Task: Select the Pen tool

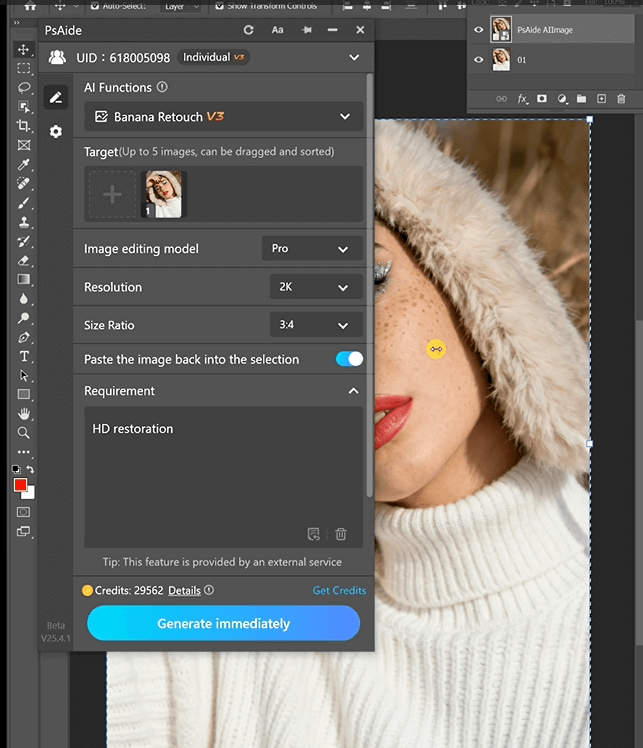Action: (23, 337)
